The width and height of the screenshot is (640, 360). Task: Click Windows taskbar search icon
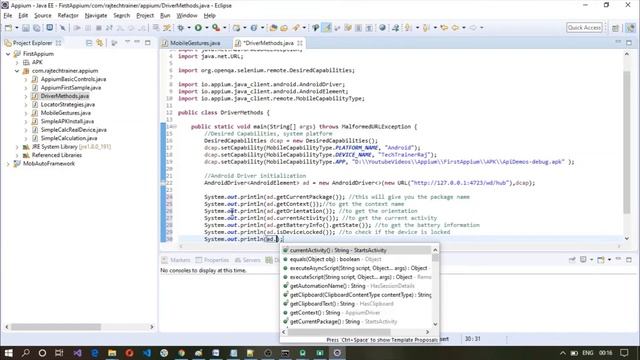click(26, 353)
